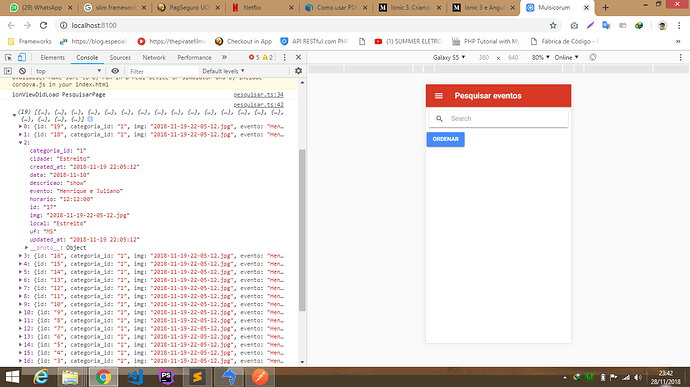Clear the console with the clear icon
This screenshot has height=387, width=690.
click(x=22, y=71)
